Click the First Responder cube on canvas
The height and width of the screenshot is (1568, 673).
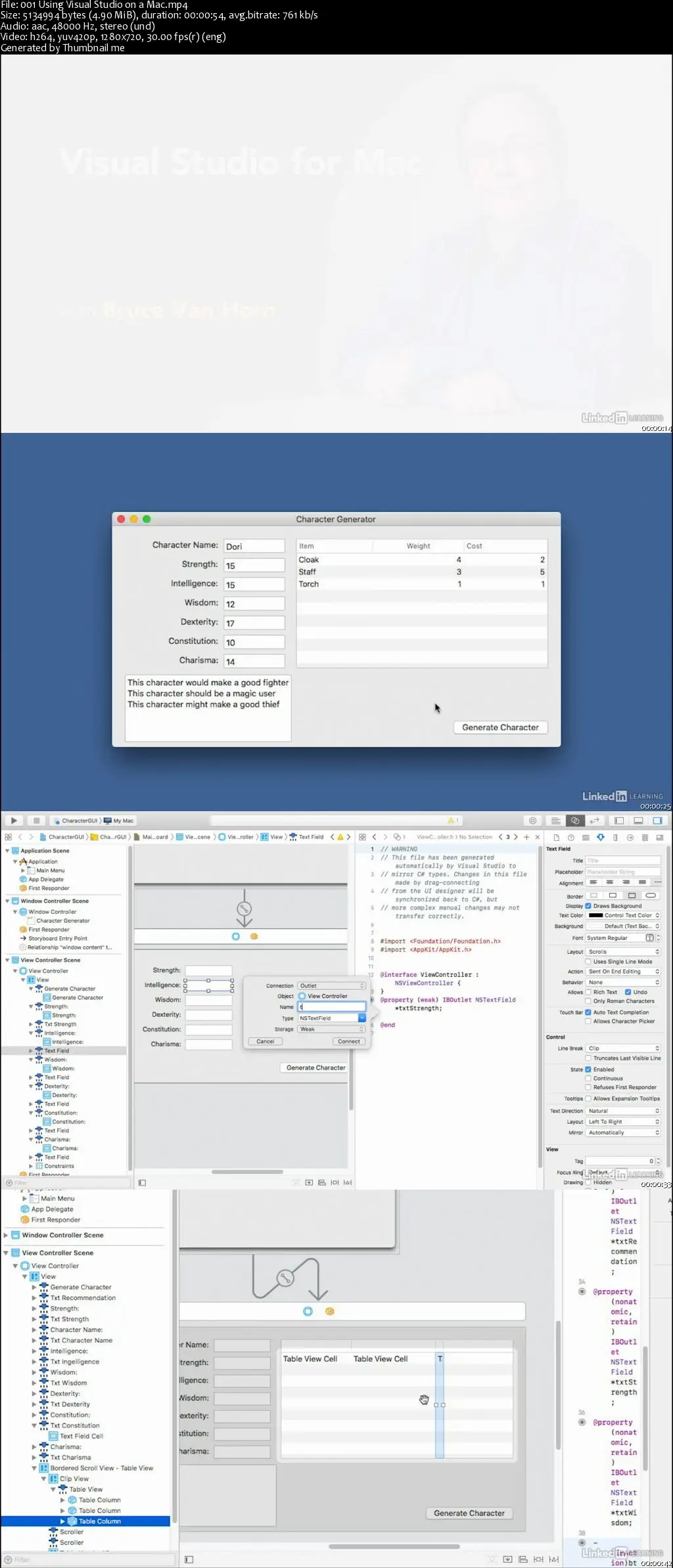[x=254, y=937]
